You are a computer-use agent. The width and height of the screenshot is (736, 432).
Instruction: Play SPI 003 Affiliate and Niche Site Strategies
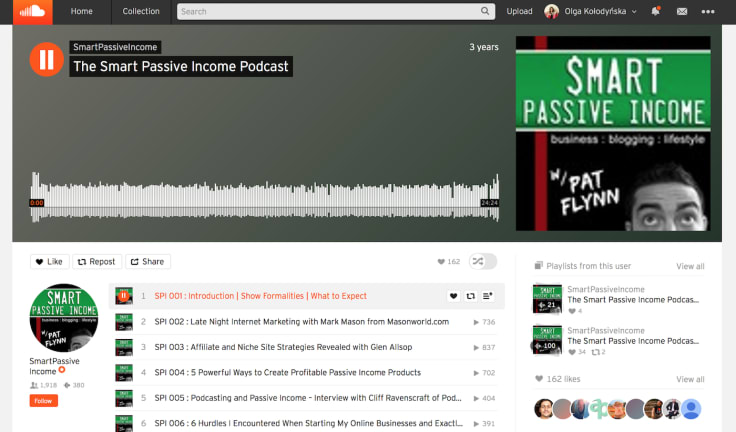283,347
